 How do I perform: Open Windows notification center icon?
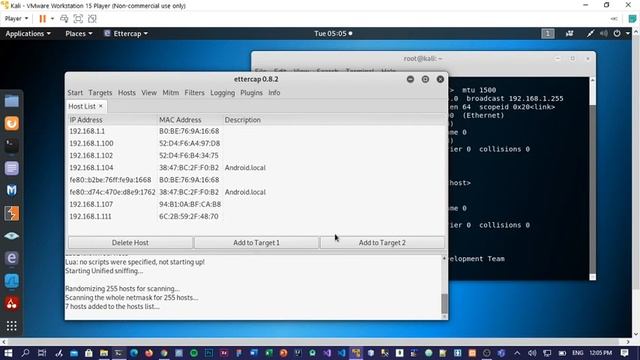(624, 353)
